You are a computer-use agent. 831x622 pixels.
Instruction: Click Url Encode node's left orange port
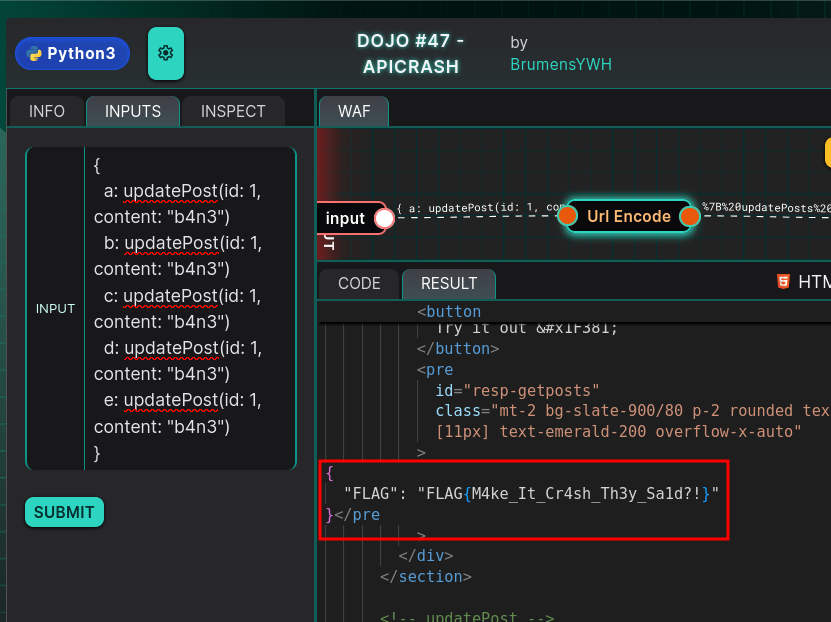(x=567, y=216)
